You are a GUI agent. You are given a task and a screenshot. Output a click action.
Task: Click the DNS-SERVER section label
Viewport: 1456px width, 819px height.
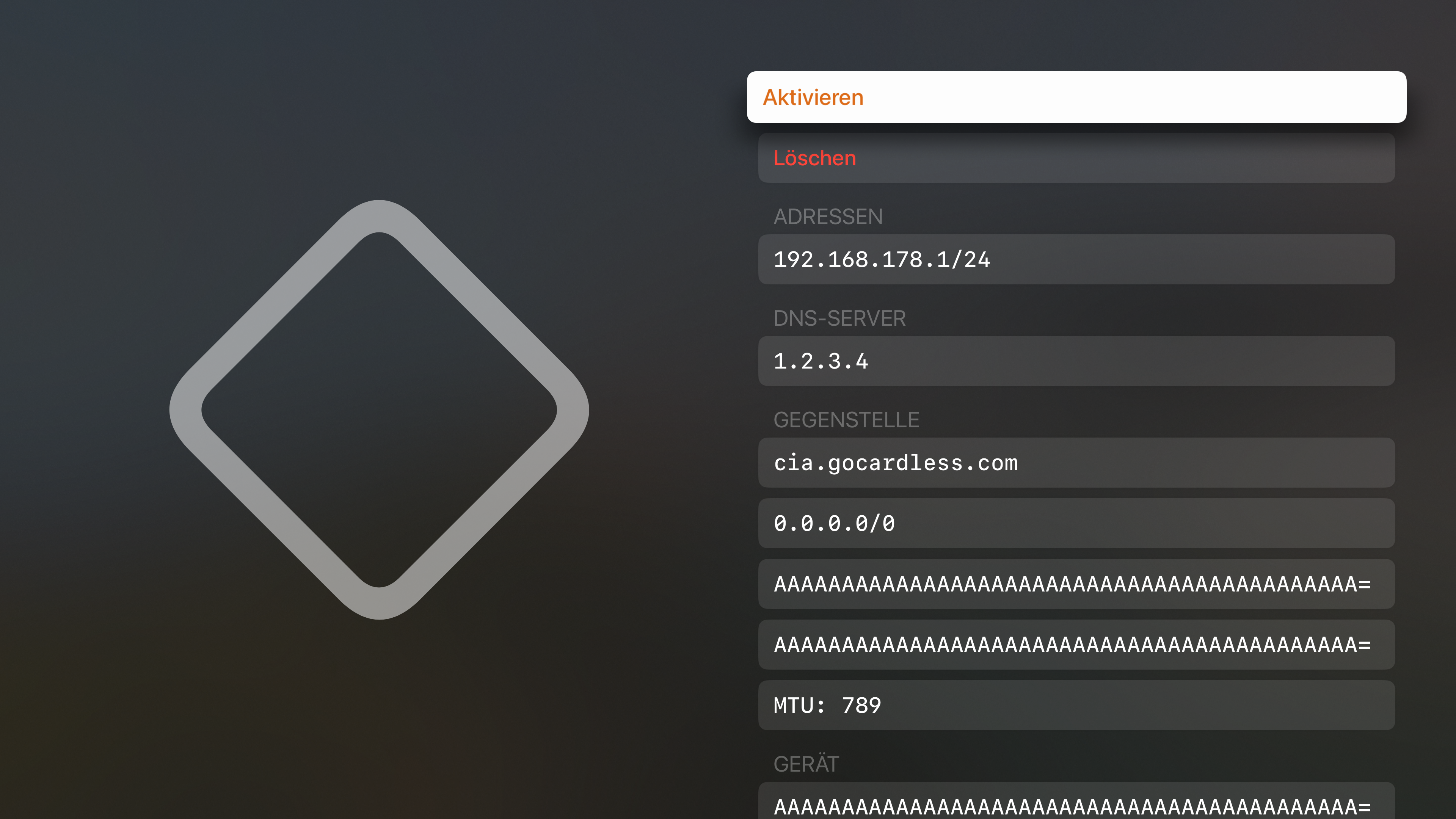point(839,318)
